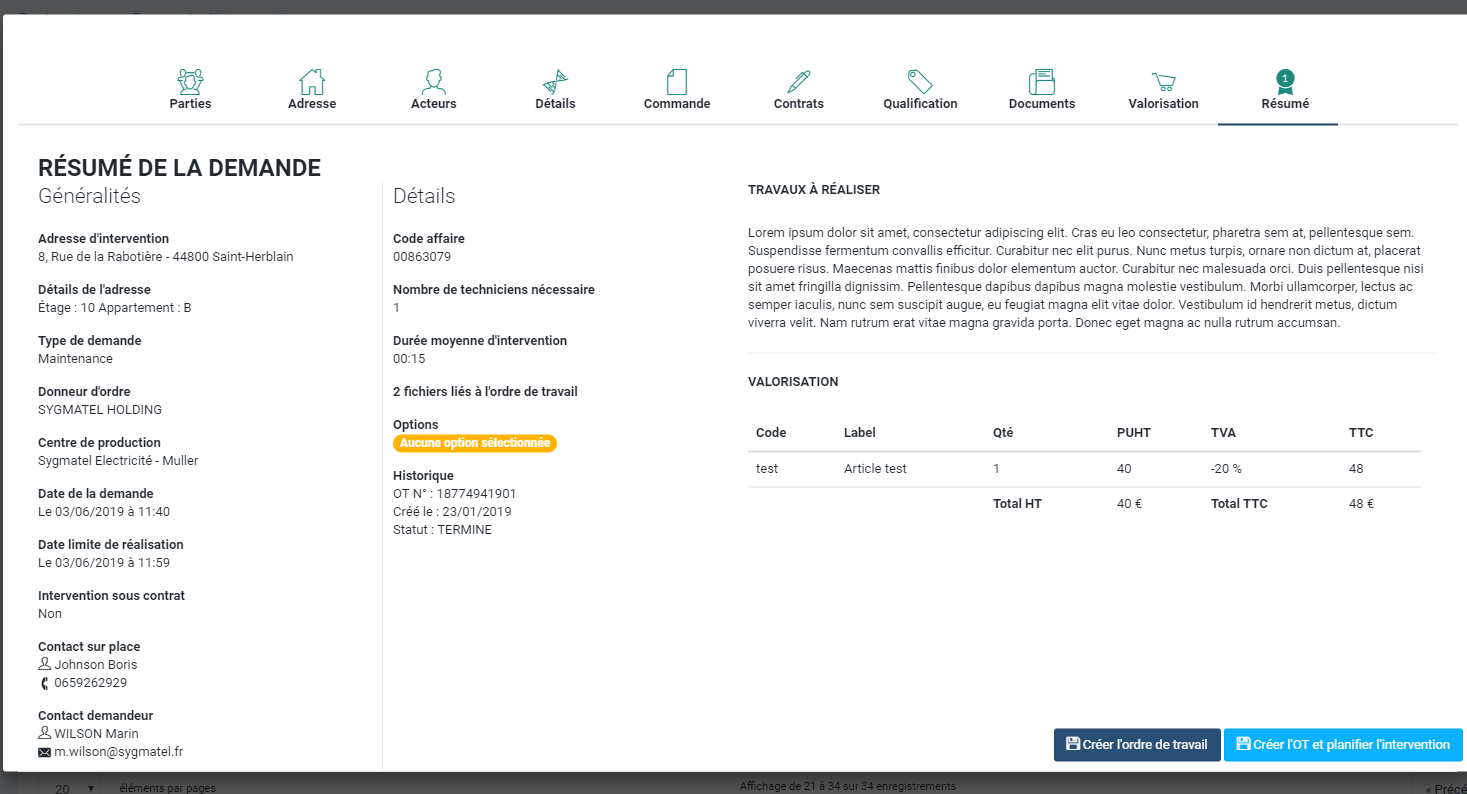Click the Adresse house icon
The height and width of the screenshot is (794, 1467).
[312, 81]
